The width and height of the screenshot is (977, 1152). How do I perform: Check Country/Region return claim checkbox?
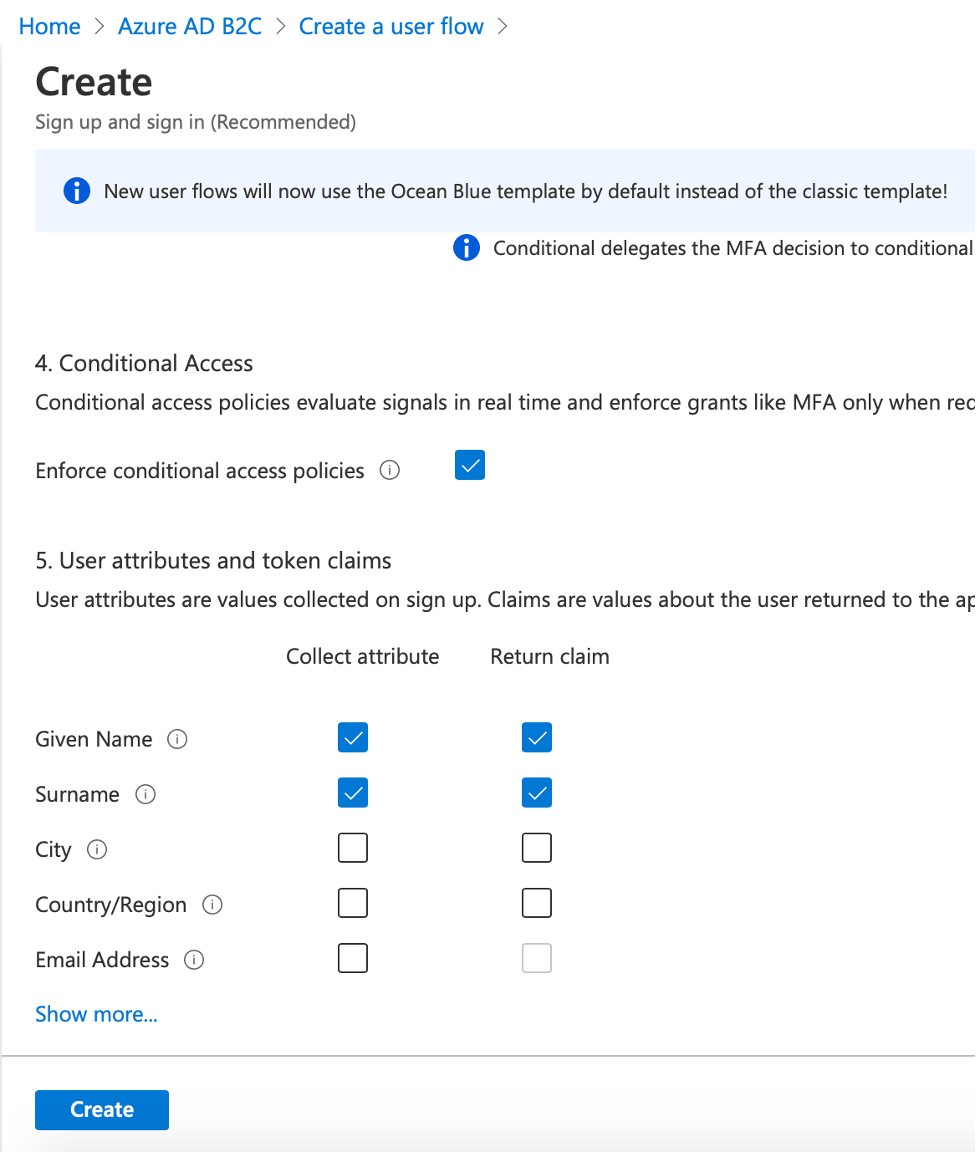[x=537, y=903]
